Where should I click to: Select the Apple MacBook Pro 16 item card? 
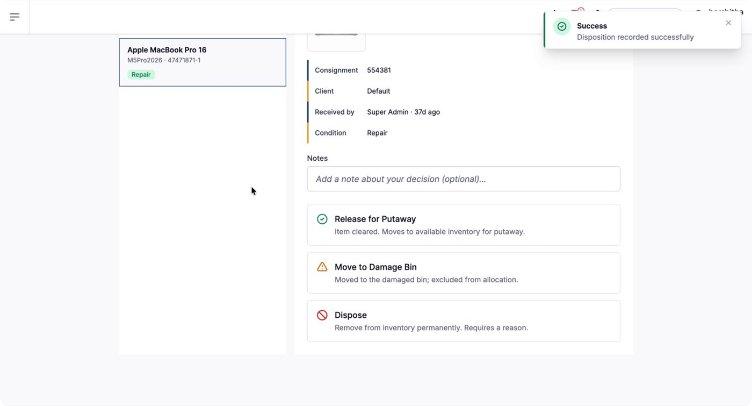click(202, 62)
